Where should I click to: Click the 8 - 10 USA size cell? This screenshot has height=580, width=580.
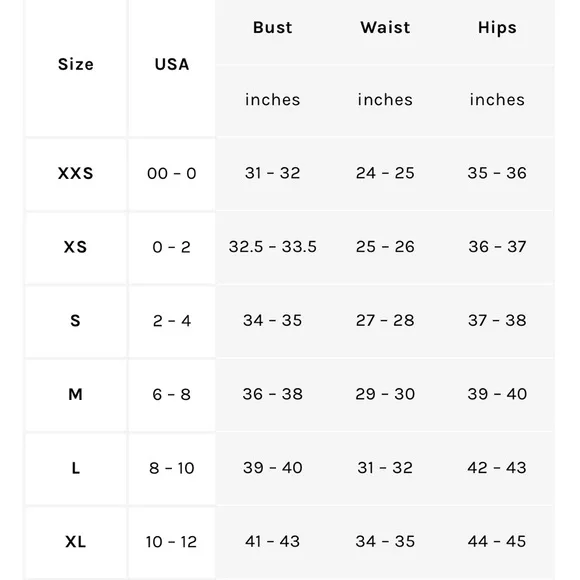(172, 468)
